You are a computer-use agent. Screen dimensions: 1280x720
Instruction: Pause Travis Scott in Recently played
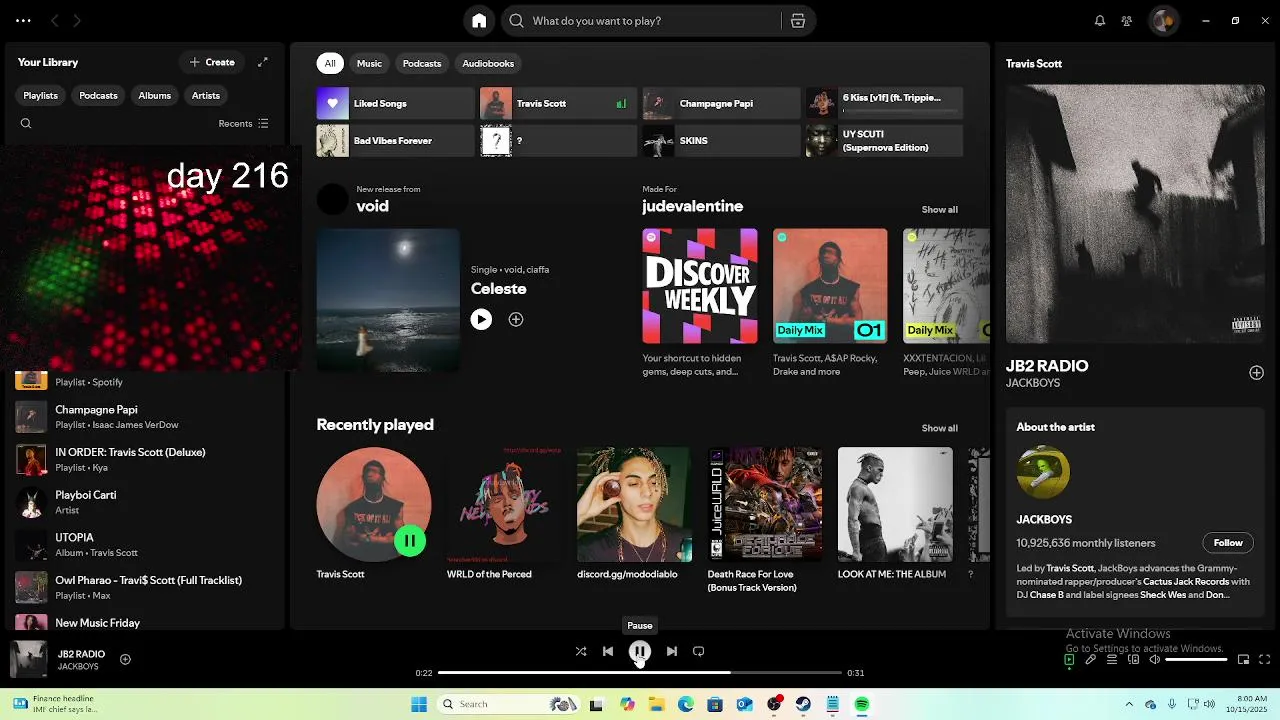point(409,541)
